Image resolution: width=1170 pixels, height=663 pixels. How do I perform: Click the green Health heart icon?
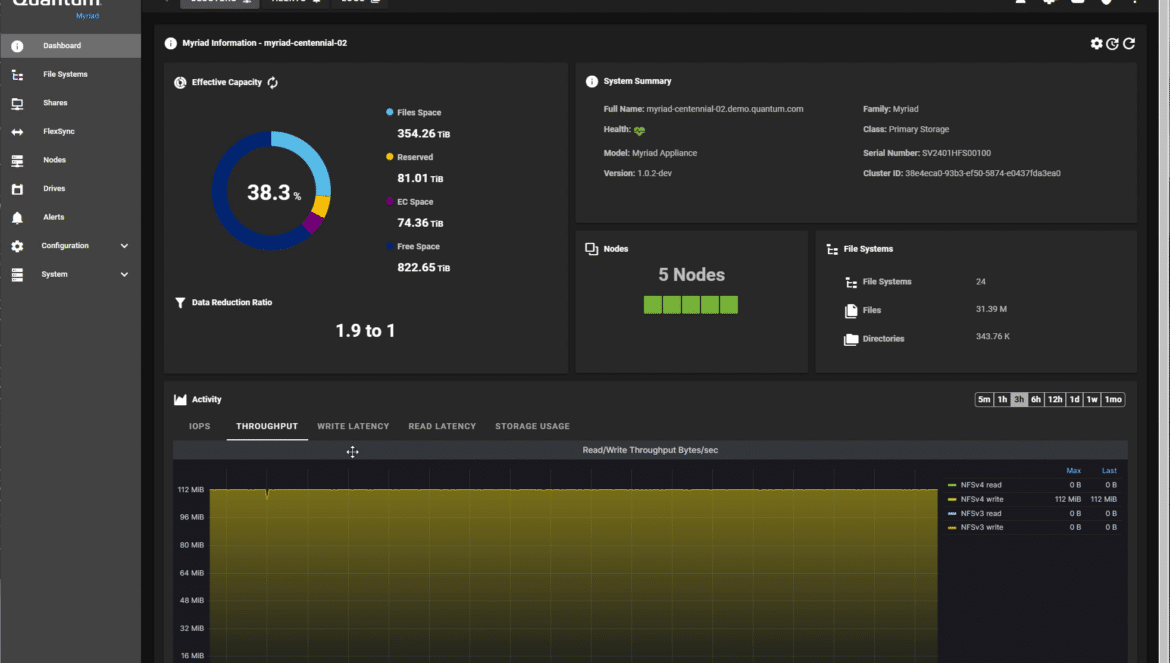click(x=639, y=131)
